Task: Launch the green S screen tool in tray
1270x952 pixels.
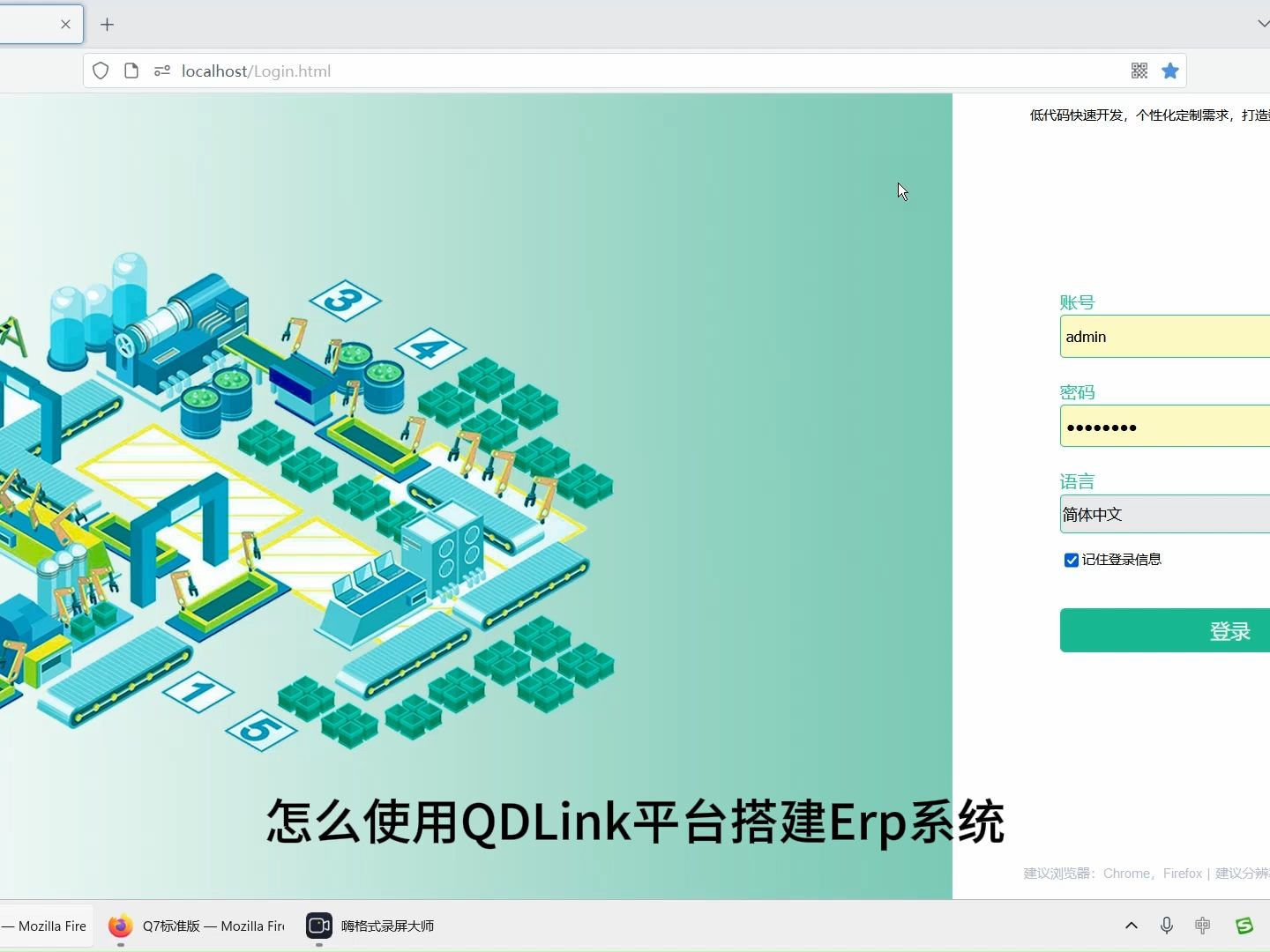Action: pyautogui.click(x=1244, y=926)
